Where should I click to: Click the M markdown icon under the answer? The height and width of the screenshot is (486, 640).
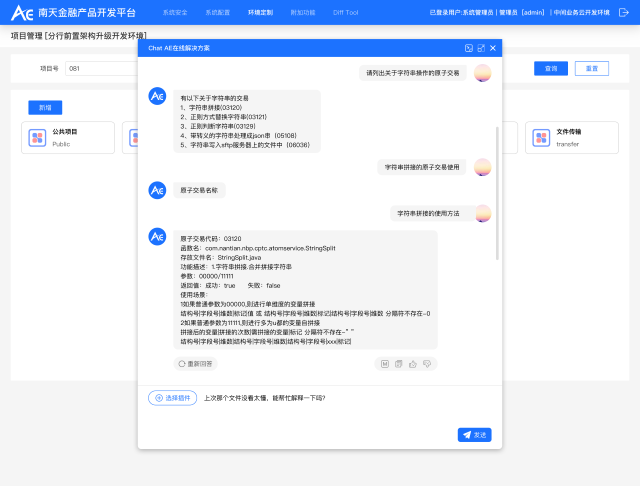[384, 364]
